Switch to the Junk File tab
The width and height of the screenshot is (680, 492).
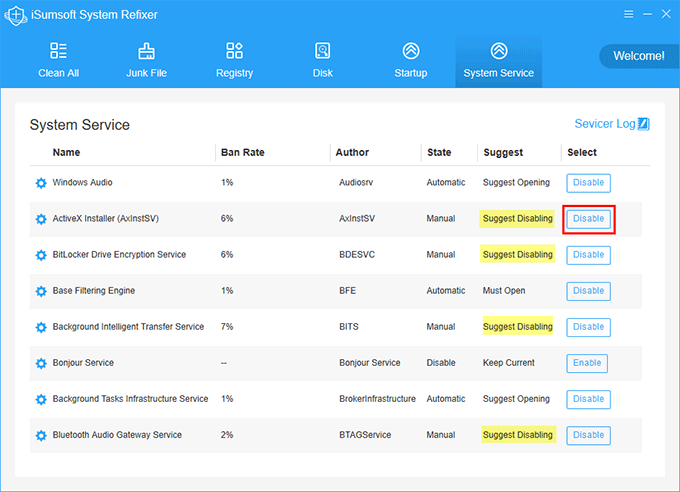(147, 61)
